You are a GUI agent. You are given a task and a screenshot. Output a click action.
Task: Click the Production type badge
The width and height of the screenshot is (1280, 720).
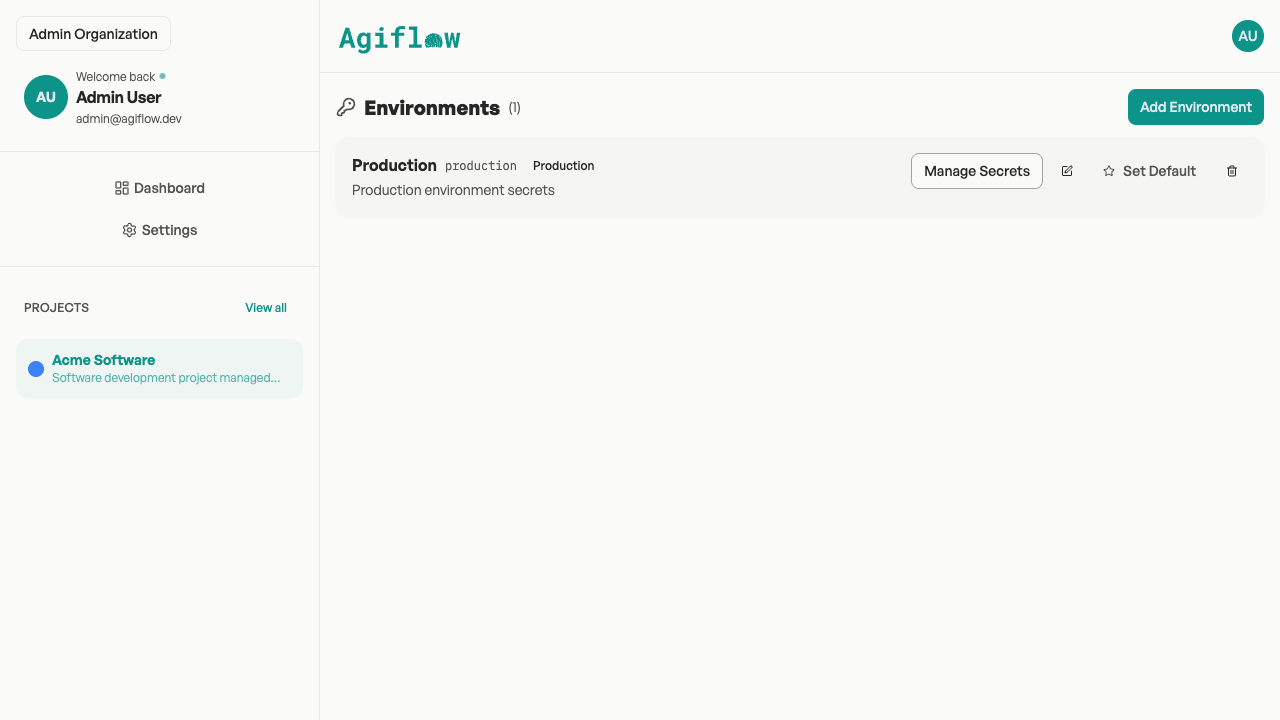click(x=564, y=166)
